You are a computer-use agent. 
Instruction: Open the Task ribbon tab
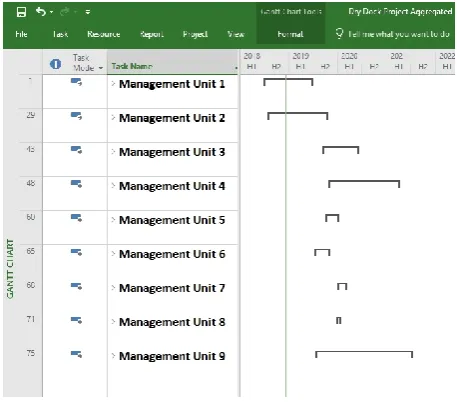60,34
